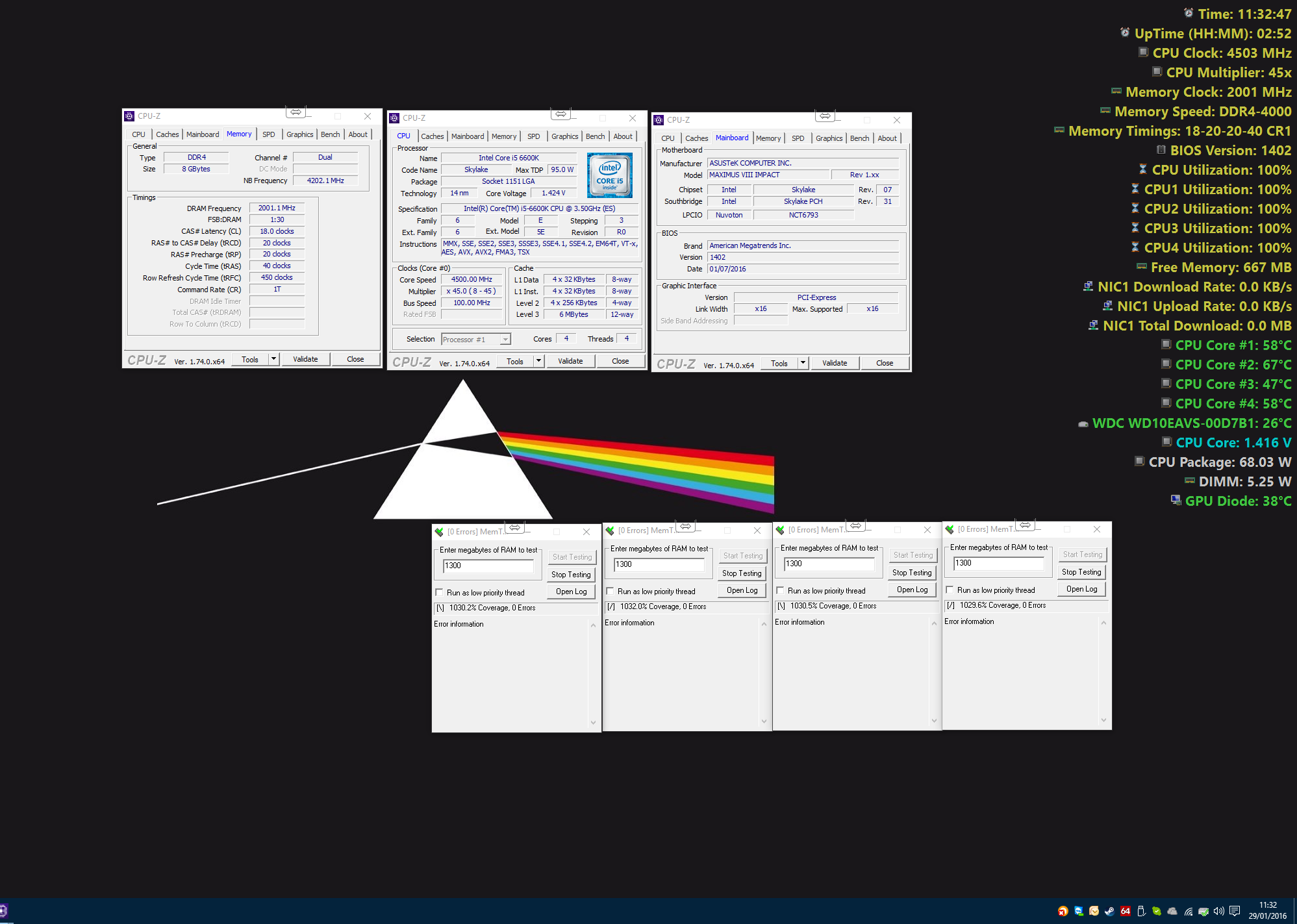
Task: Switch to SPD tab in Memory CPU-Z window
Action: click(x=268, y=134)
